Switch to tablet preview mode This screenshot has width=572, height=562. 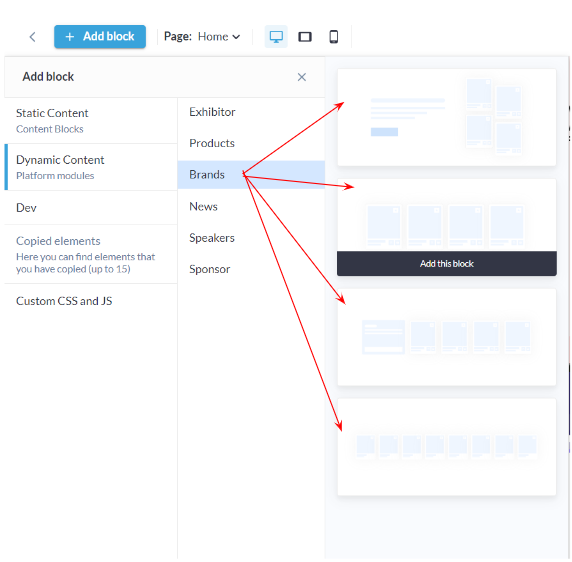click(305, 36)
